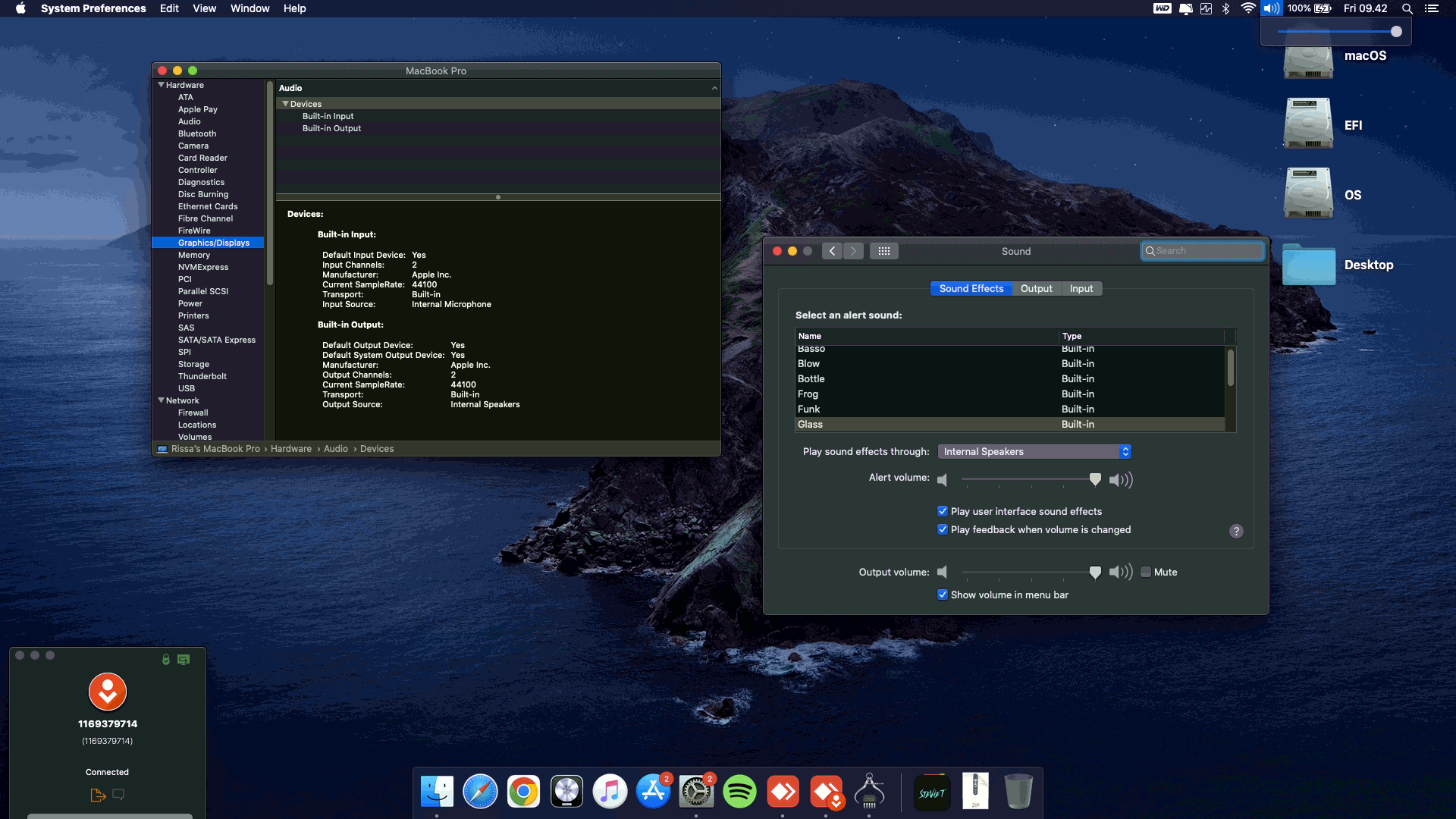Open the Edit menu

[x=169, y=8]
